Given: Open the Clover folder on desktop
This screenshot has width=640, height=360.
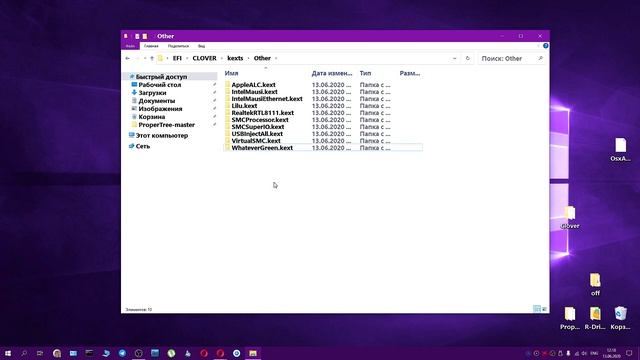Looking at the screenshot, I should tap(570, 218).
